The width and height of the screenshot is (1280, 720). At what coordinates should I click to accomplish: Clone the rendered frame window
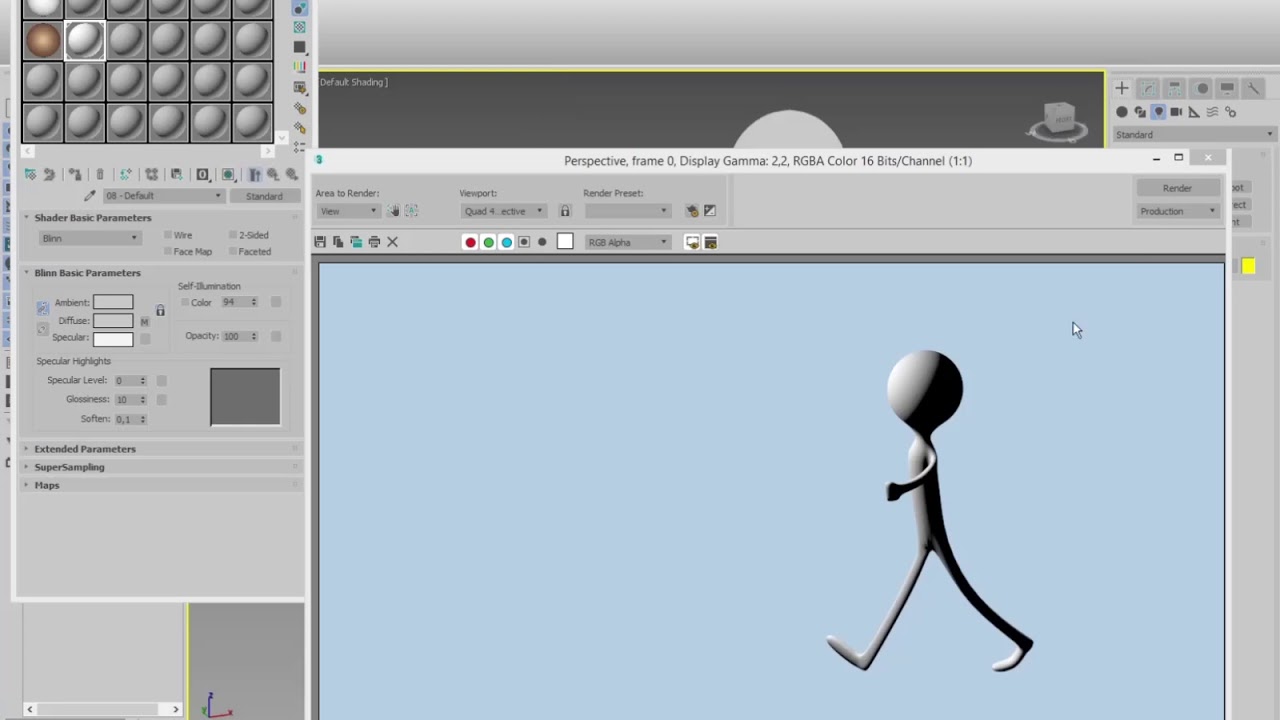356,242
